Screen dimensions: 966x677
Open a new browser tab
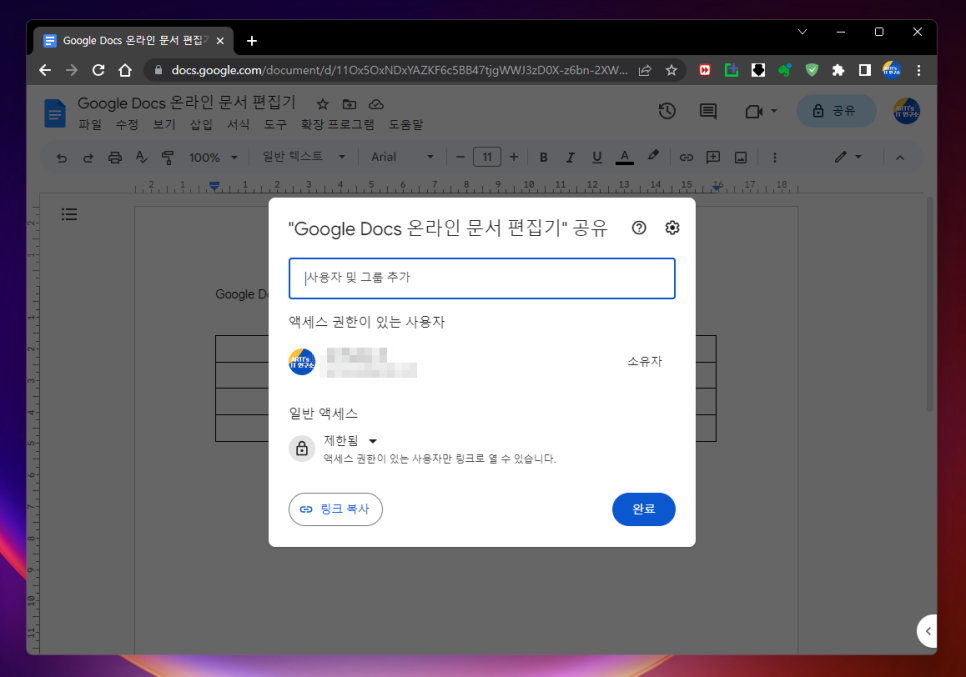tap(251, 41)
